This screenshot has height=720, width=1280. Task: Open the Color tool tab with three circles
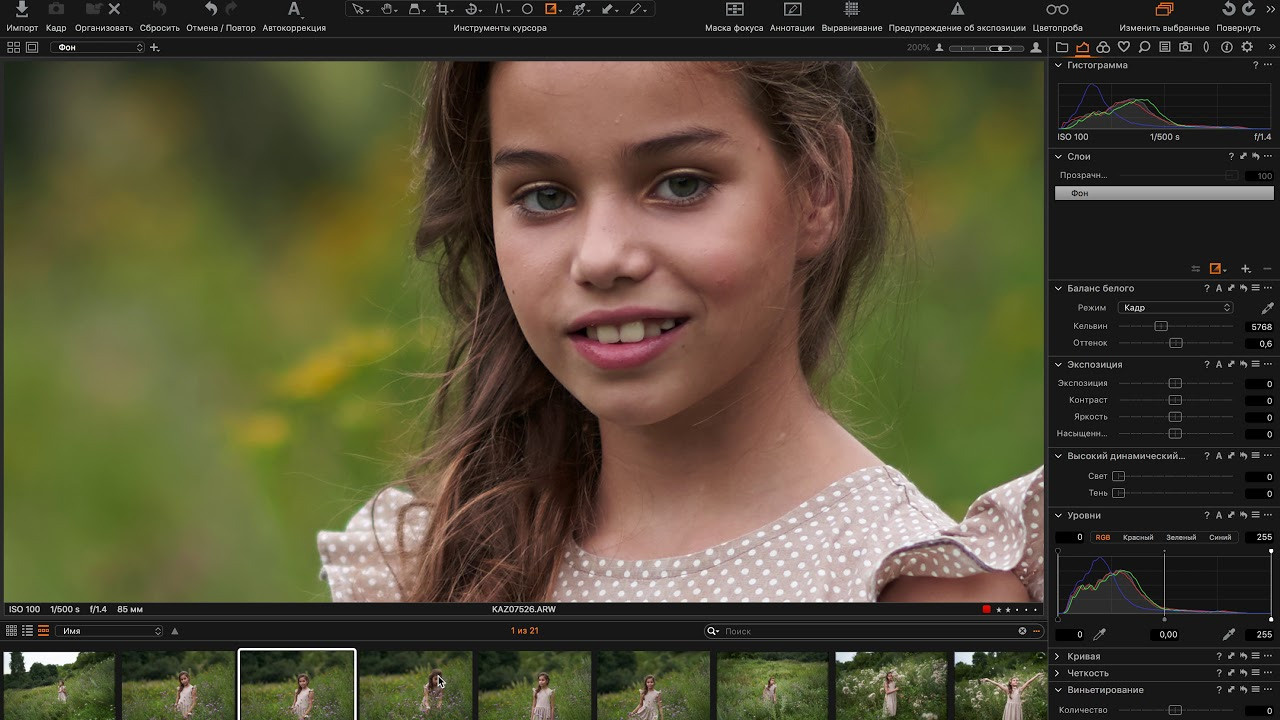1103,46
